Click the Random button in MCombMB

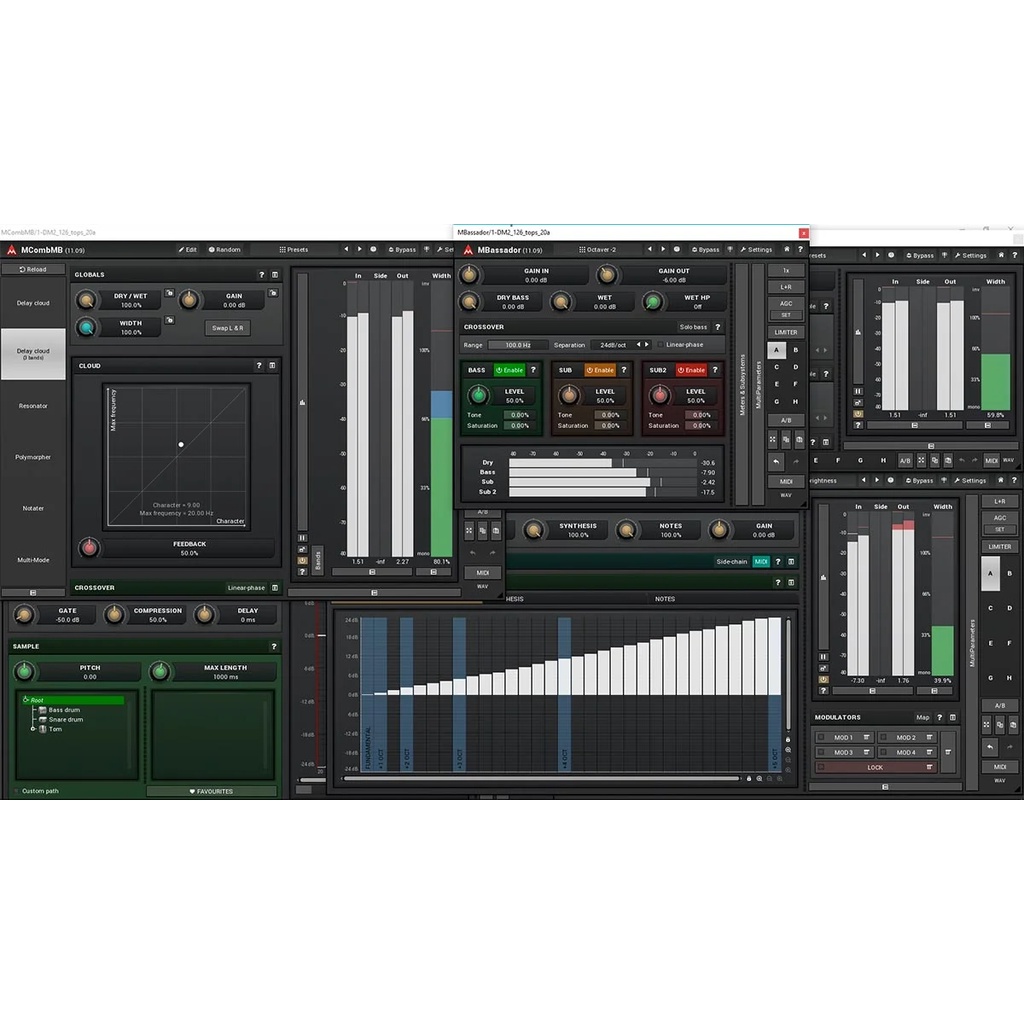pos(225,249)
